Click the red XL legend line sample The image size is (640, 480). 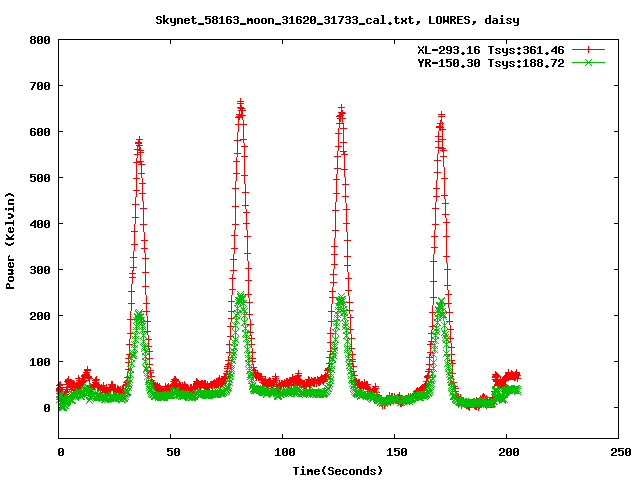[588, 50]
